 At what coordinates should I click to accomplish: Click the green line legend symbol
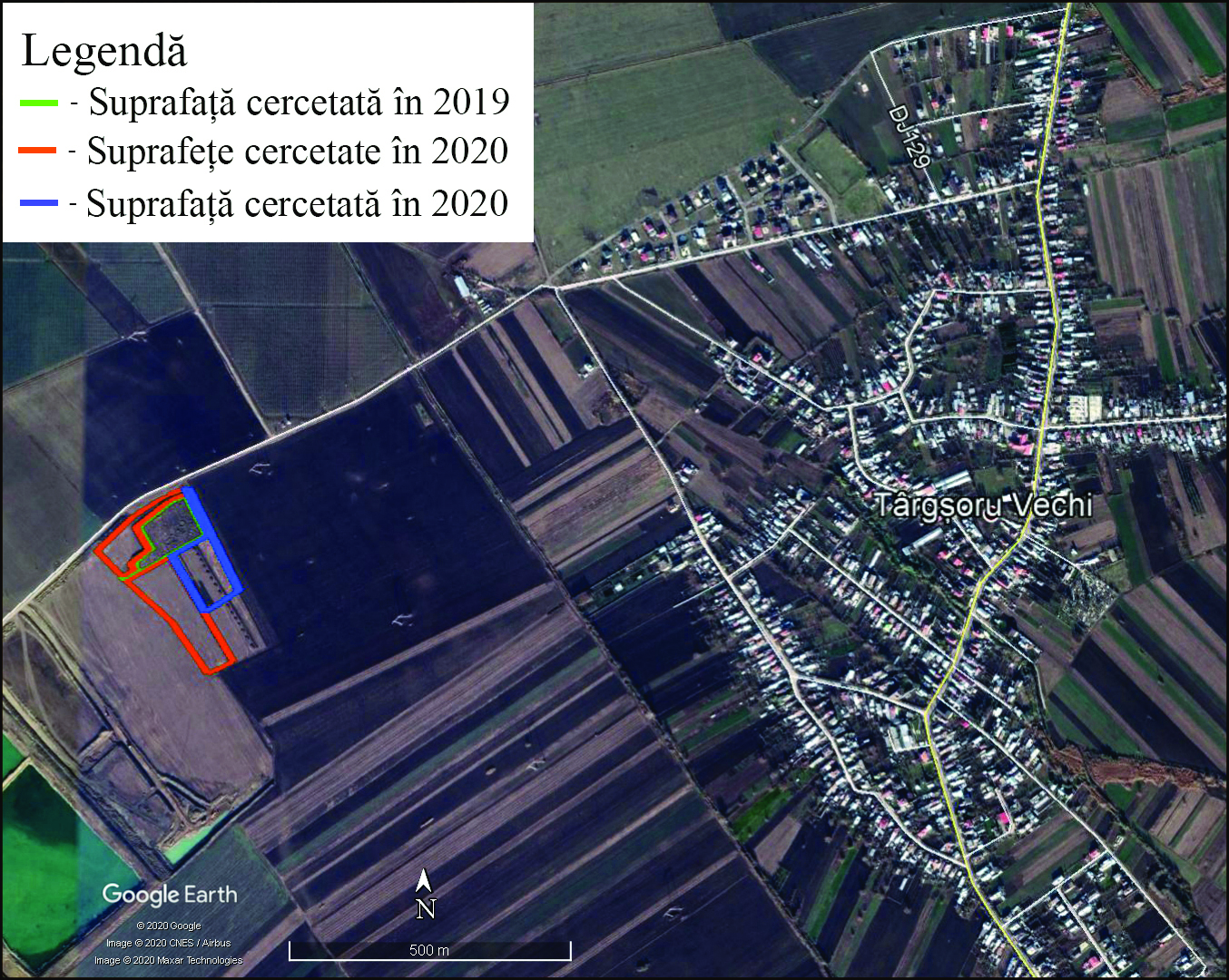pos(39,103)
